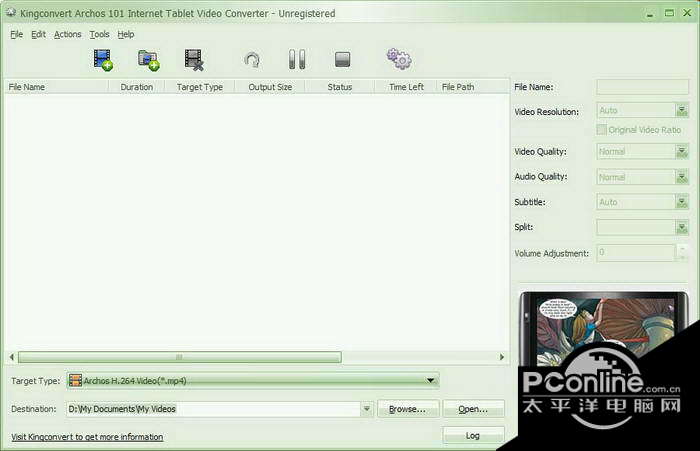Screen dimensions: 700x451
Task: Click the Stop conversion icon
Action: (x=342, y=59)
